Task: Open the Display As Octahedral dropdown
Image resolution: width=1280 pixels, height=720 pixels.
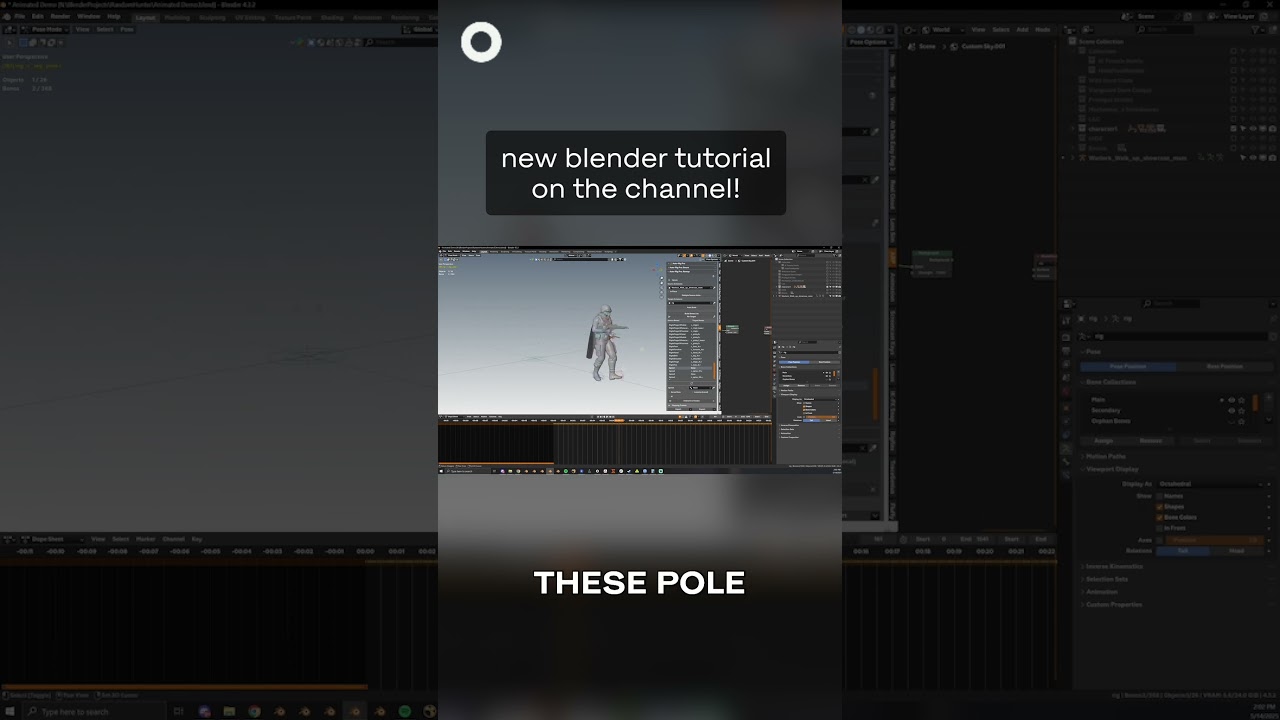Action: point(1209,484)
